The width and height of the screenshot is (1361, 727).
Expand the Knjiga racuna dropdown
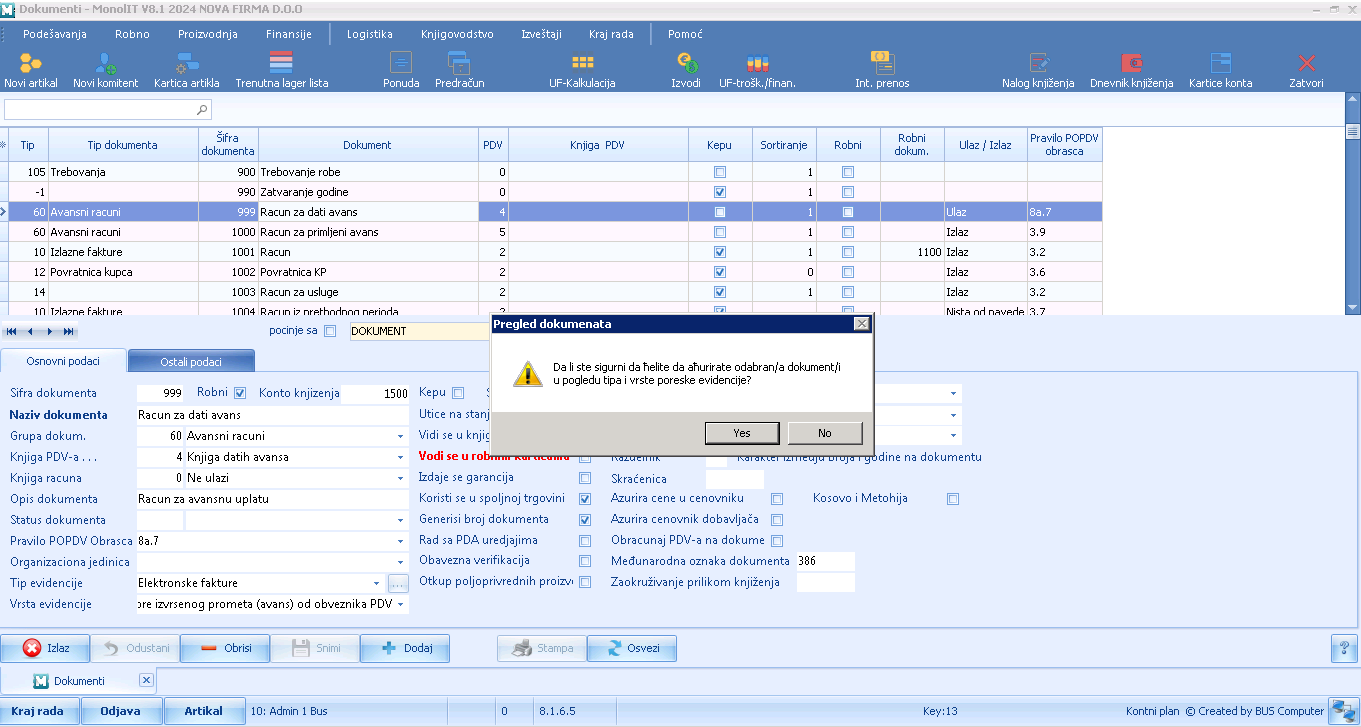[400, 479]
